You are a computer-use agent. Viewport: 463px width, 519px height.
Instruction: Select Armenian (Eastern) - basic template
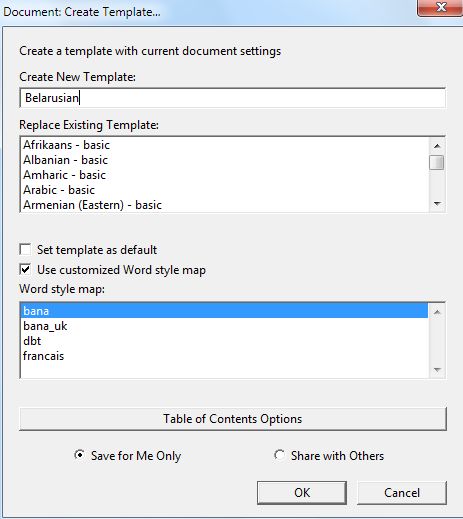225,205
